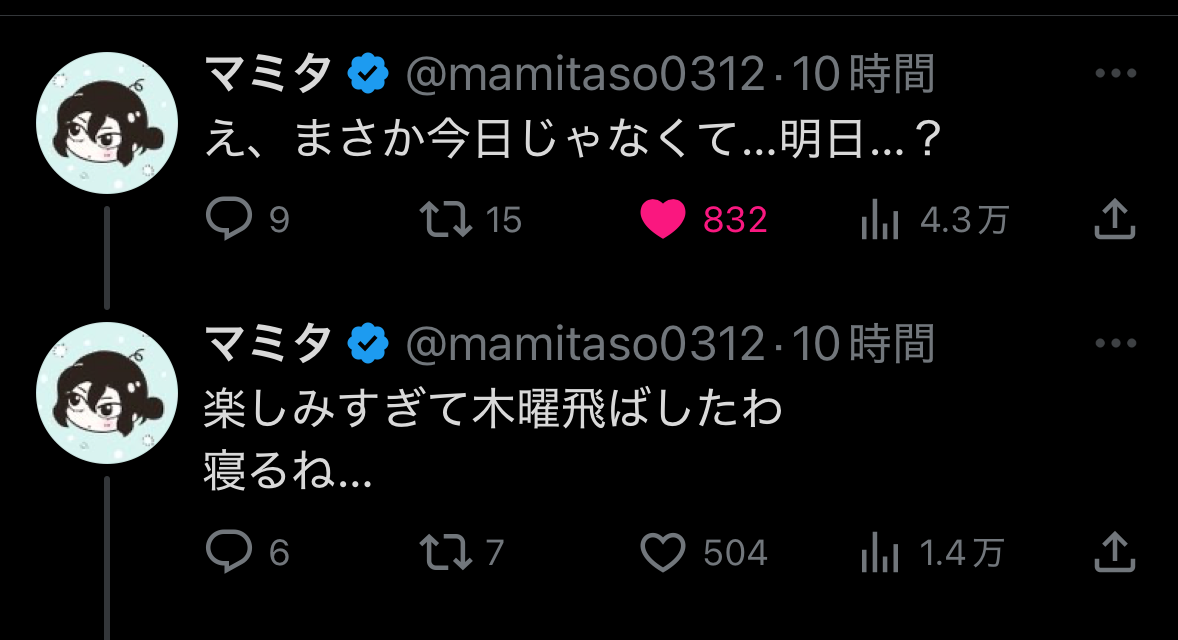The width and height of the screenshot is (1178, 640).
Task: Open マミタ's avatar on second tweet
Action: click(107, 392)
